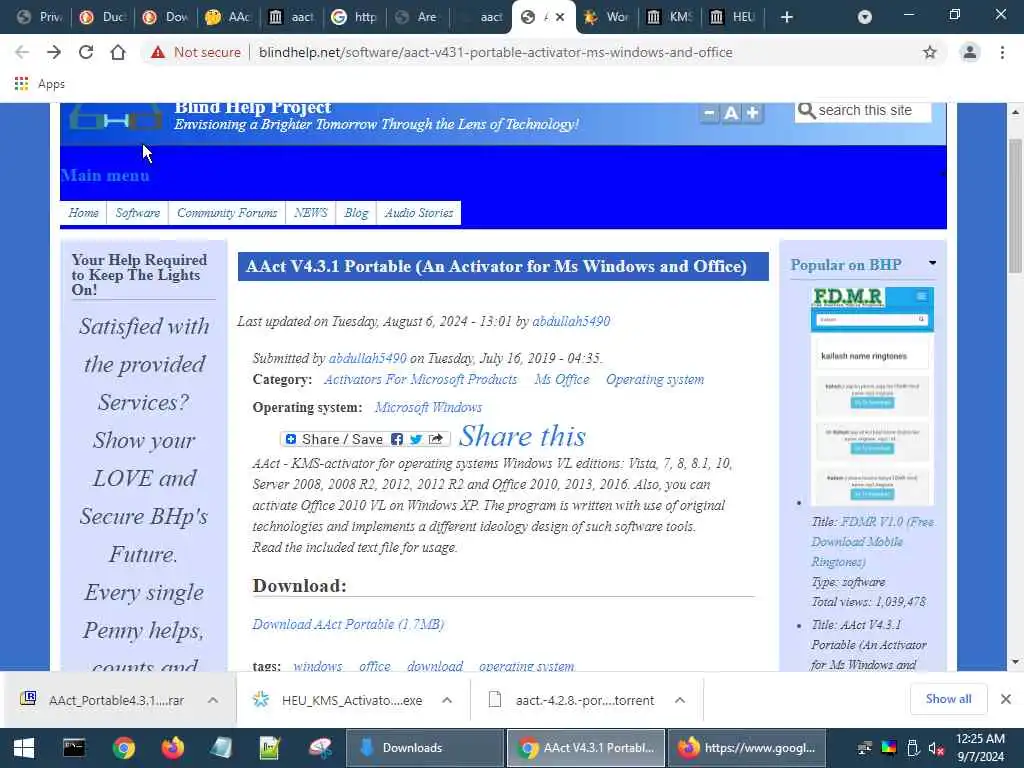Increase font size with the plus button
Image resolution: width=1024 pixels, height=768 pixels.
click(x=752, y=113)
